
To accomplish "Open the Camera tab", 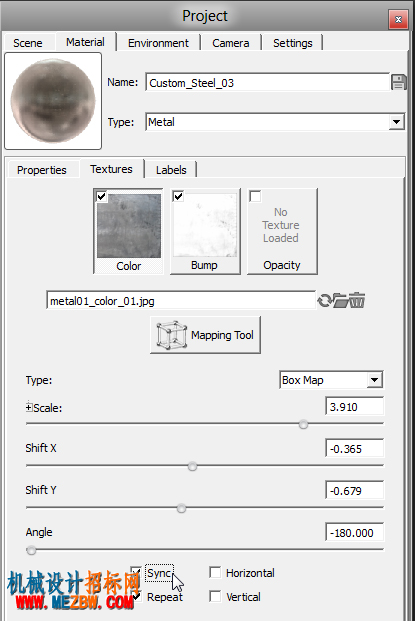I will click(230, 43).
